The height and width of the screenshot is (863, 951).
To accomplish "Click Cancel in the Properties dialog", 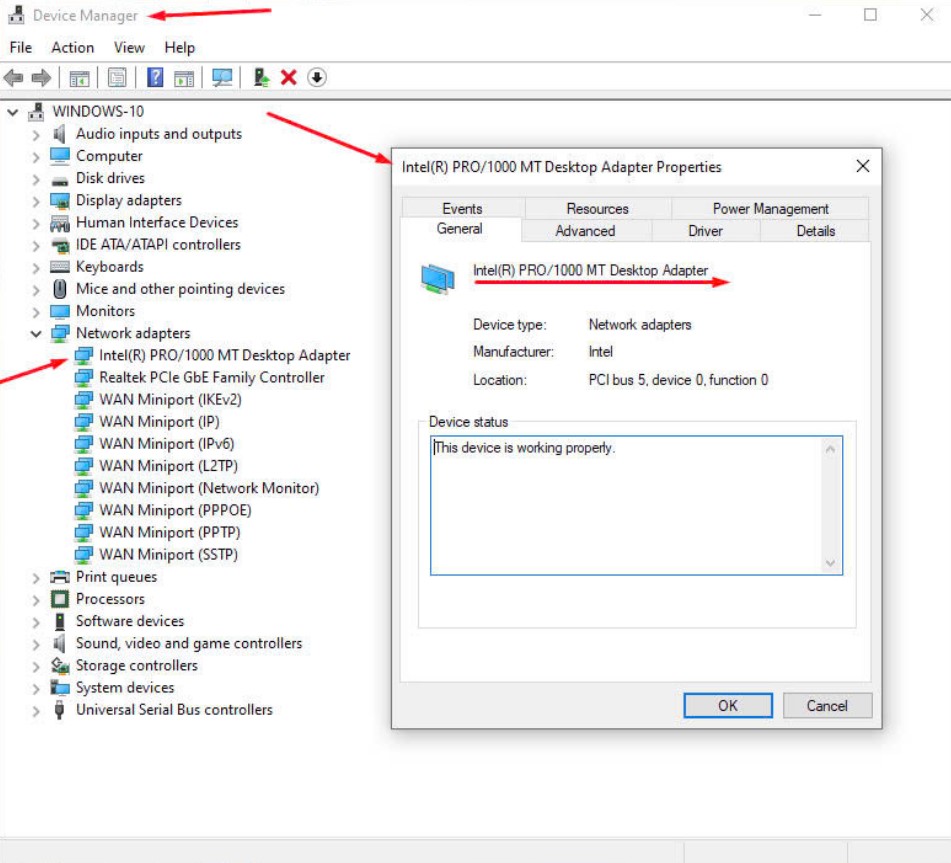I will tap(827, 705).
